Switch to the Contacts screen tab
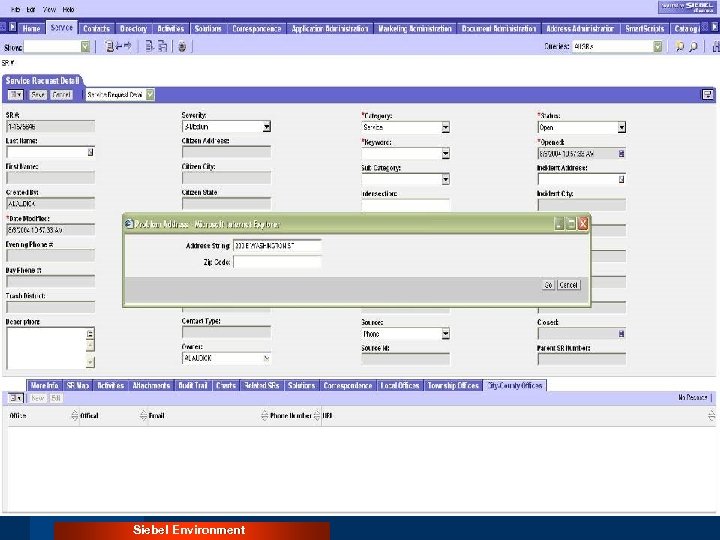 tap(96, 28)
